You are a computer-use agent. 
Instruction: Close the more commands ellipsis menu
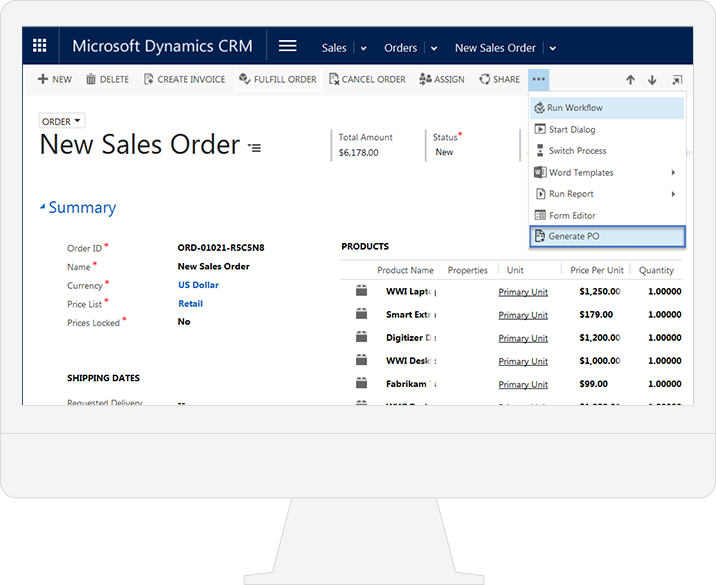point(539,79)
